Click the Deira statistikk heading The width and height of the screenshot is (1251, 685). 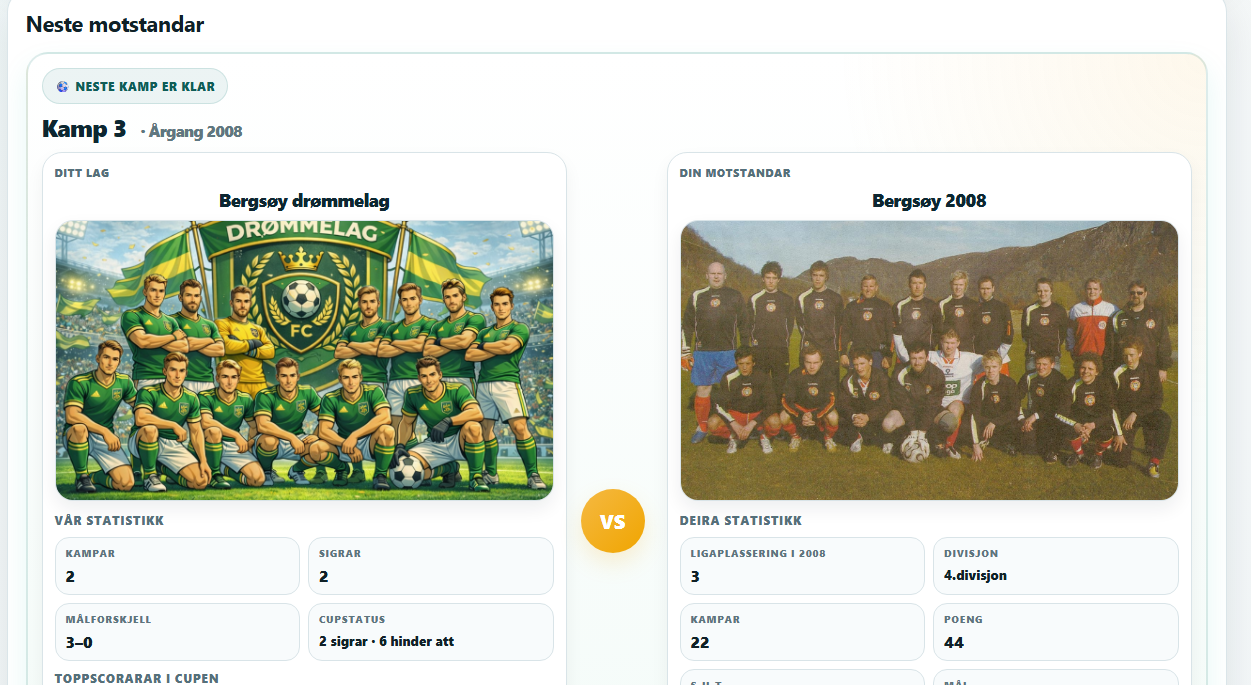pos(740,521)
